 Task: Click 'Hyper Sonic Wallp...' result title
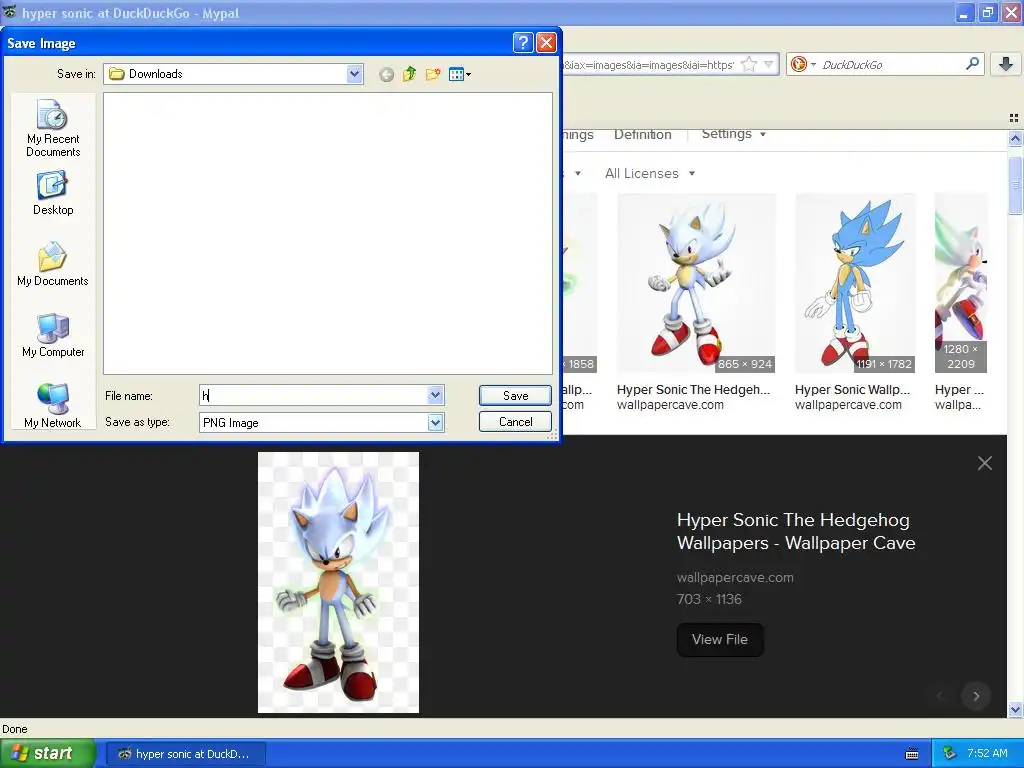(852, 390)
